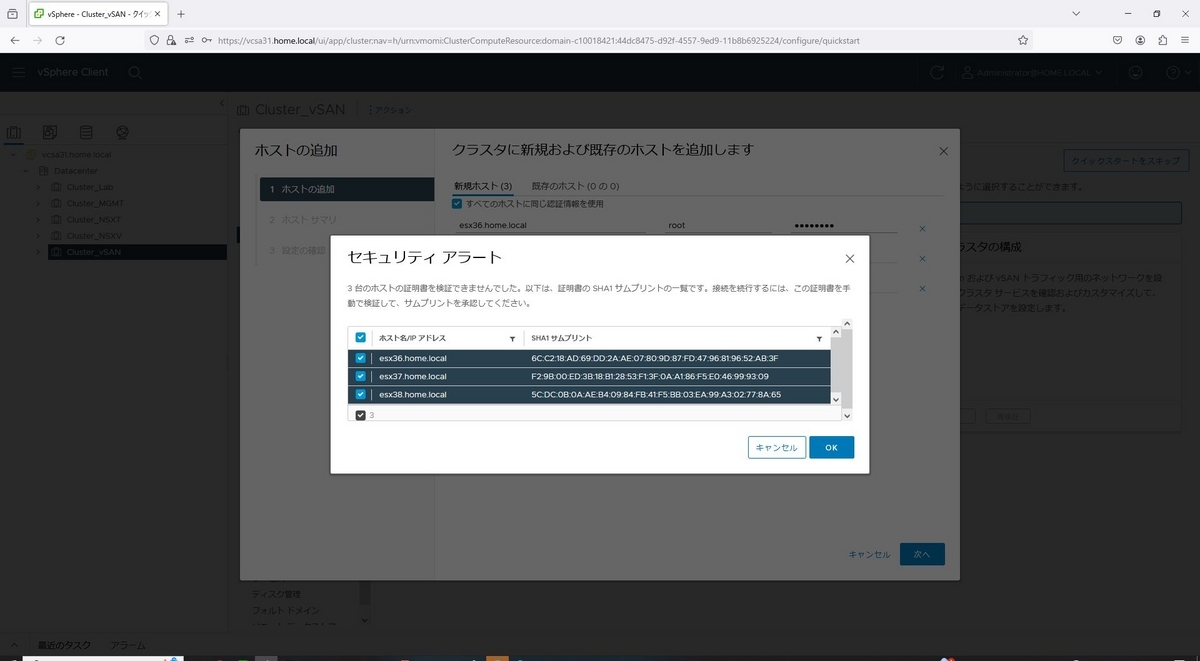The width and height of the screenshot is (1200, 661).
Task: Open the feedback smiley icon
Action: (x=1135, y=72)
